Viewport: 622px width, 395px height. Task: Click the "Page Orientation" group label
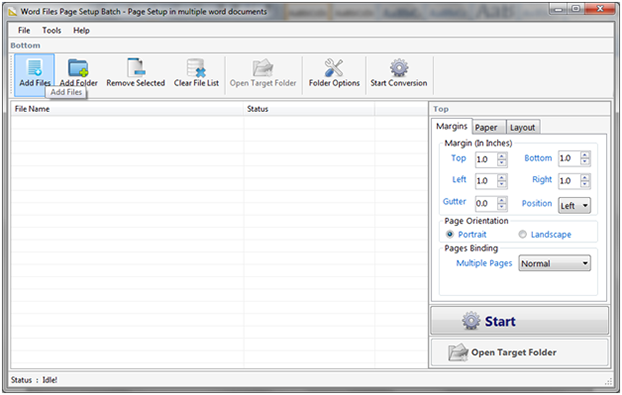pyautogui.click(x=476, y=221)
